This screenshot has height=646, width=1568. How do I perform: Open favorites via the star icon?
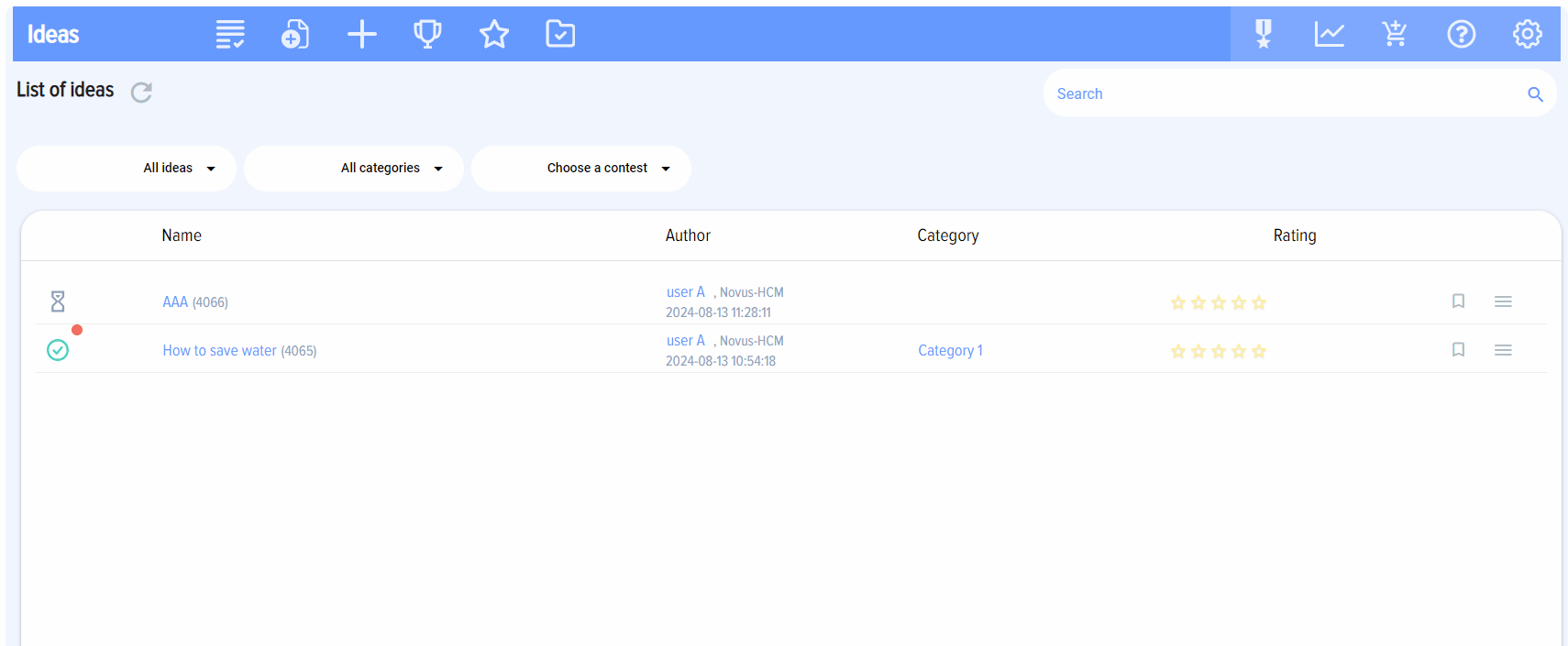click(494, 35)
